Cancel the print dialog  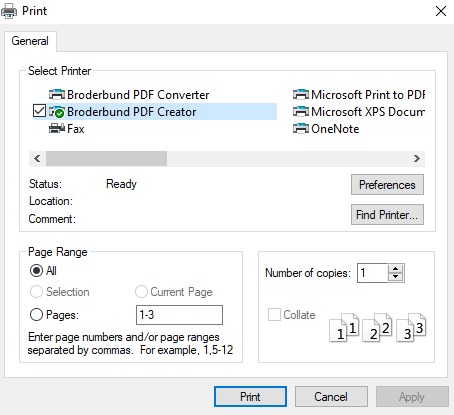pyautogui.click(x=331, y=397)
